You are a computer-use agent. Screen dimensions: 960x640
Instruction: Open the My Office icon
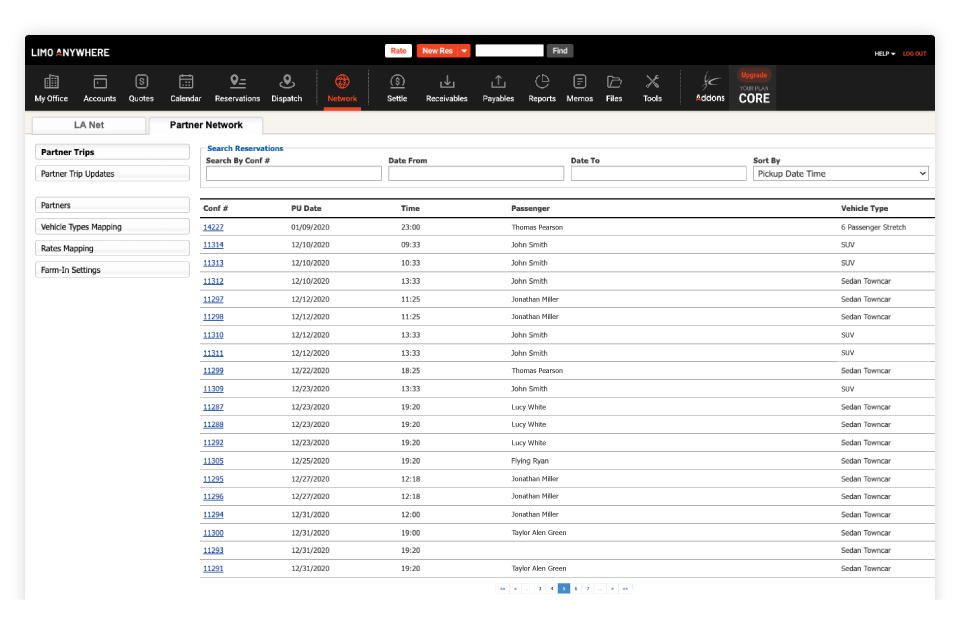coord(51,82)
